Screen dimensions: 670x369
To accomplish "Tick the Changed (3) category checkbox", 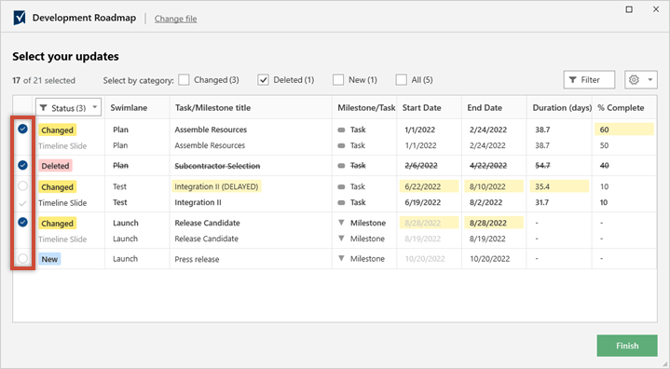I will (184, 80).
